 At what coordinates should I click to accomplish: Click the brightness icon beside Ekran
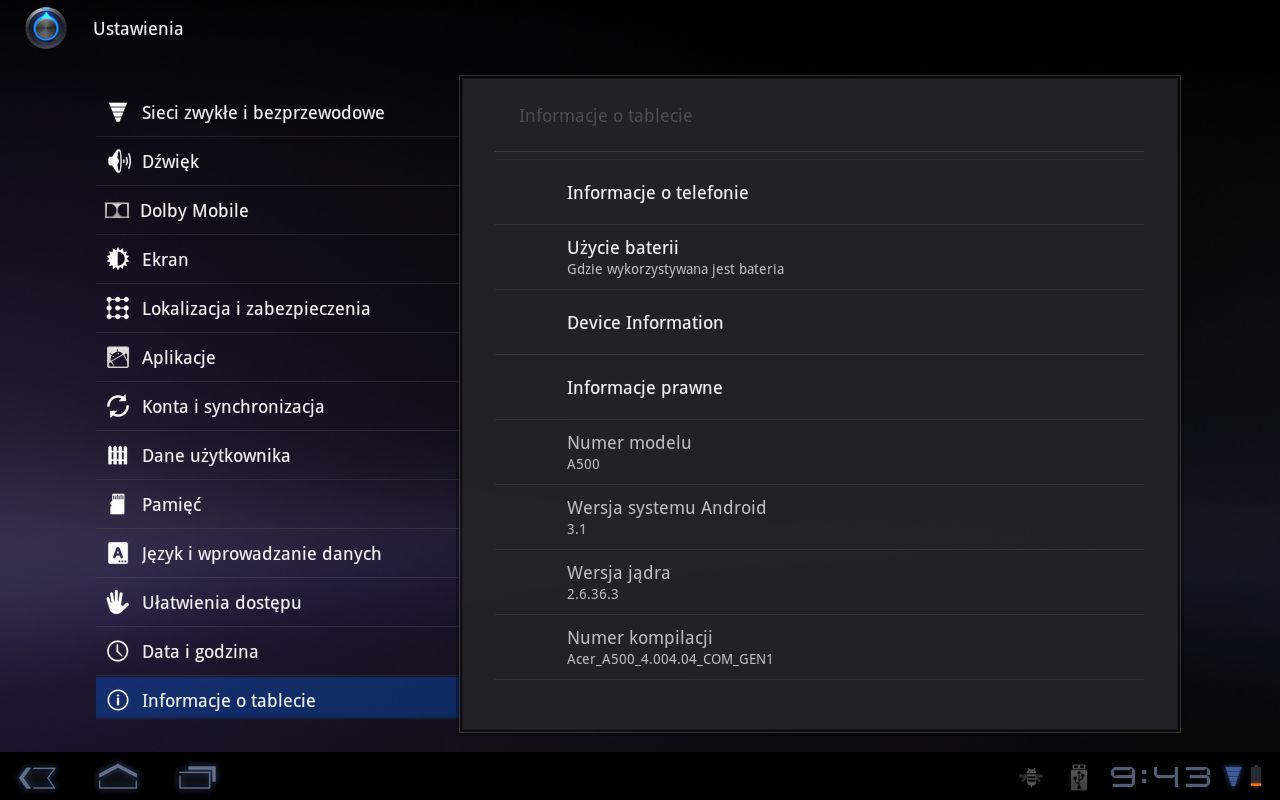click(118, 259)
